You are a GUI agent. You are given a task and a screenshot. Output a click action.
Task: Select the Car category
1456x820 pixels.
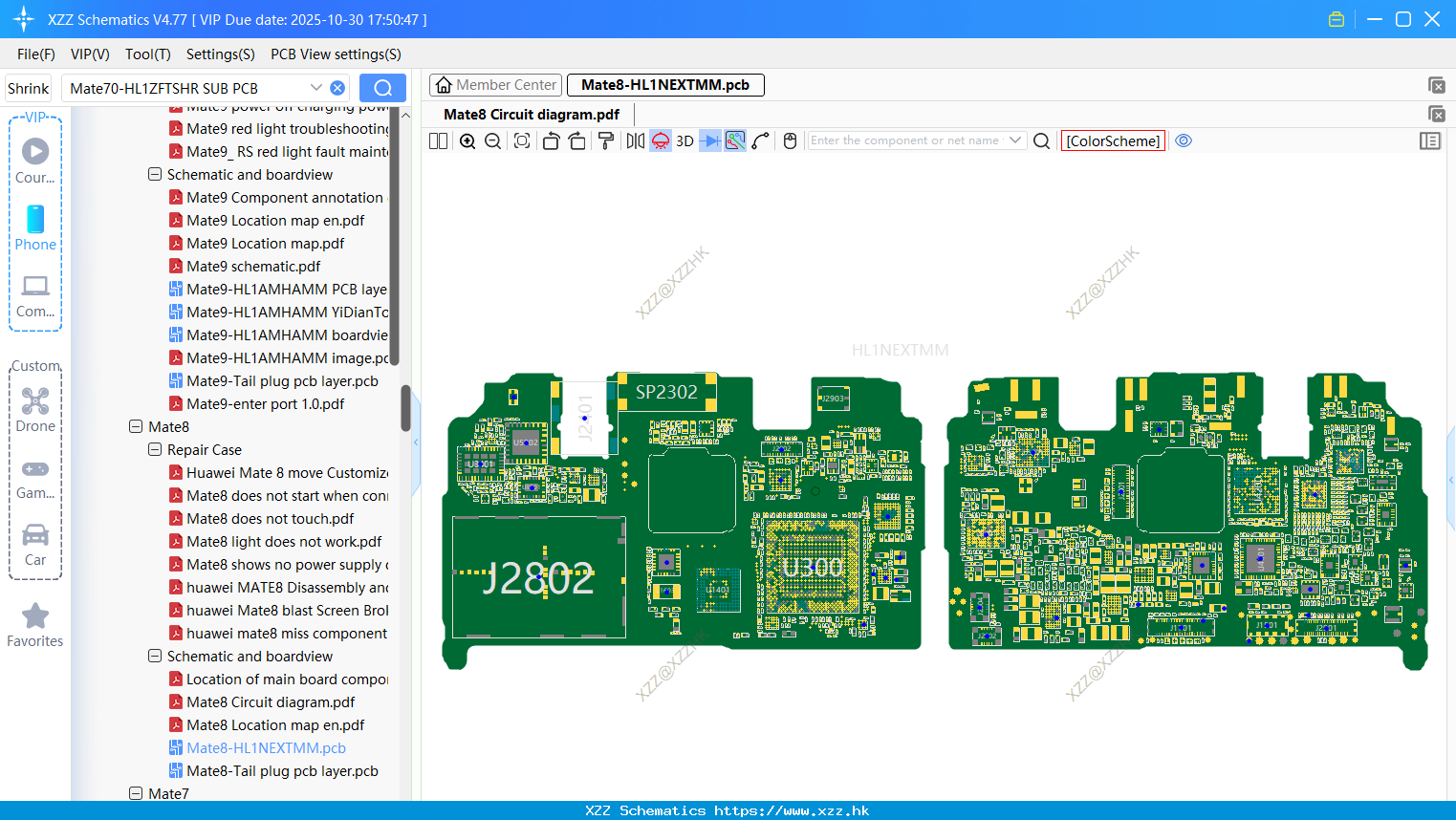tap(35, 545)
